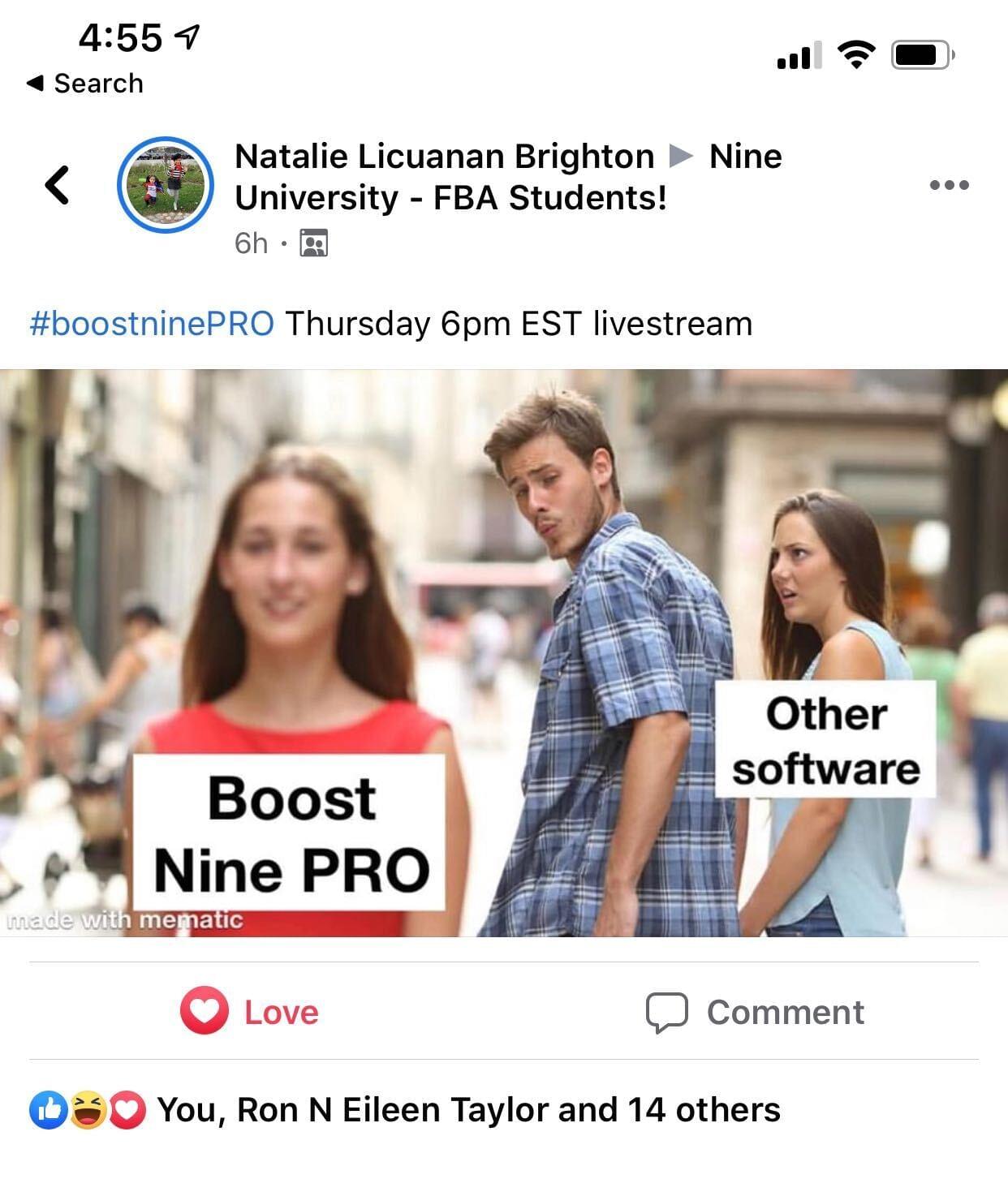The image size is (1008, 1179).
Task: Open the small heart Love reaction icon
Action: tap(127, 1110)
